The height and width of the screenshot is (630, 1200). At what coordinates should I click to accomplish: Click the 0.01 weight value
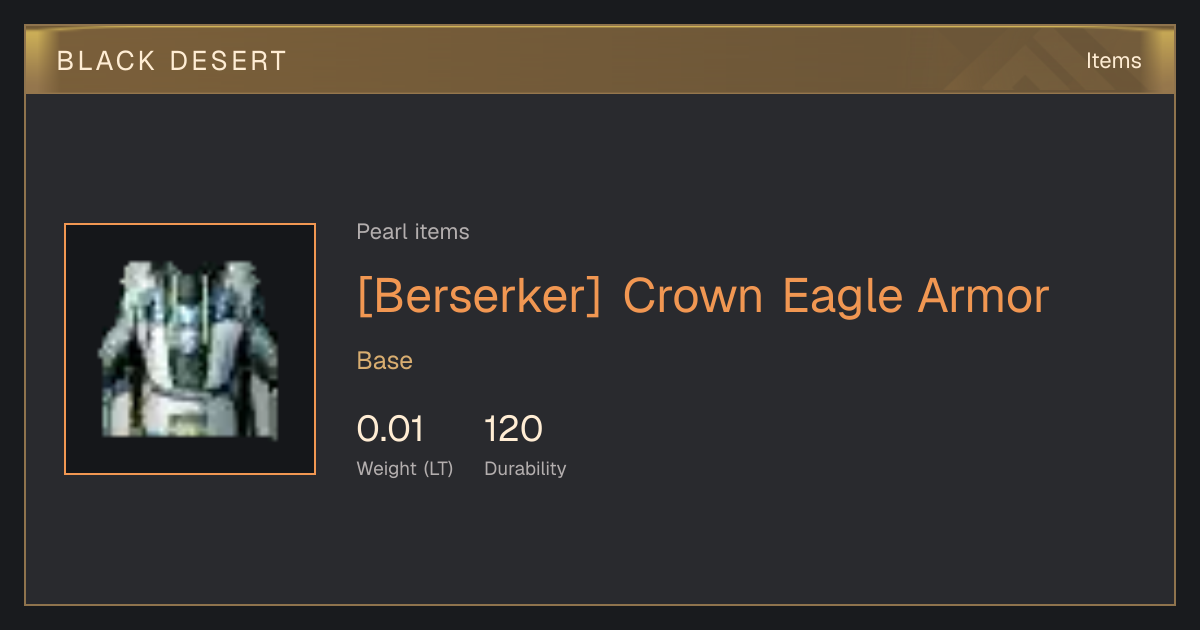(x=391, y=429)
